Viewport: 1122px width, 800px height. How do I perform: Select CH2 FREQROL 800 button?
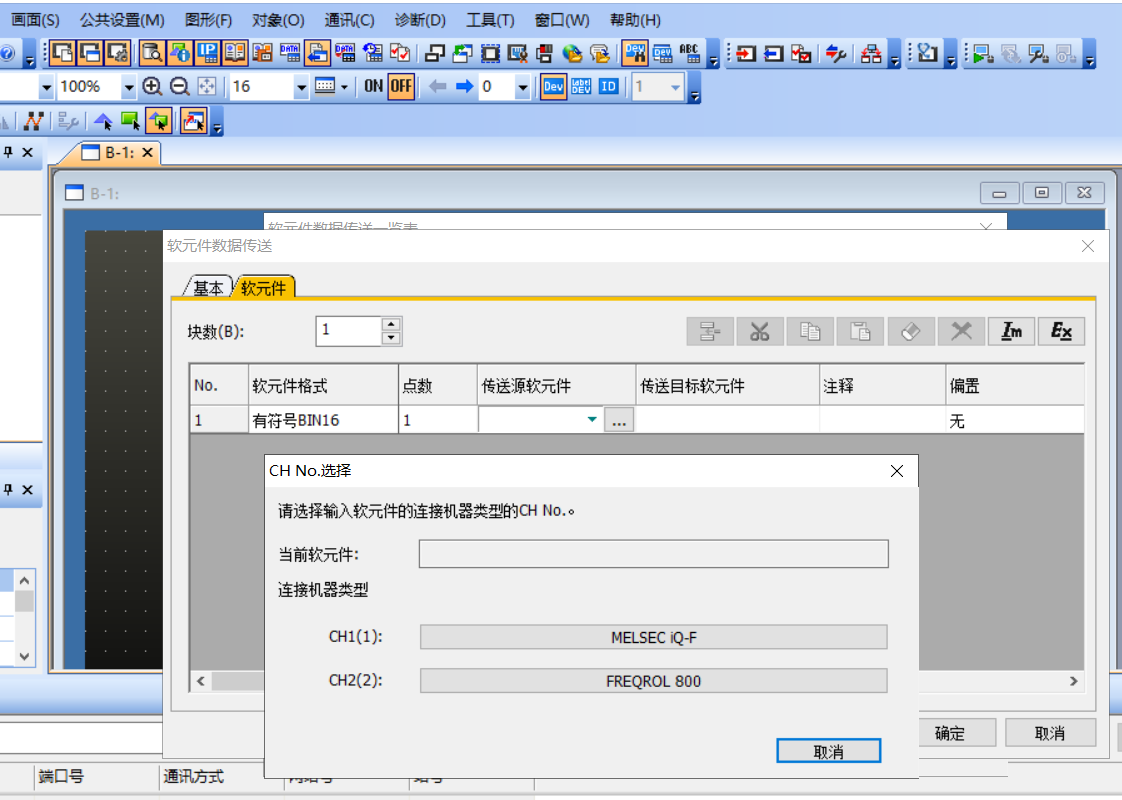click(653, 681)
